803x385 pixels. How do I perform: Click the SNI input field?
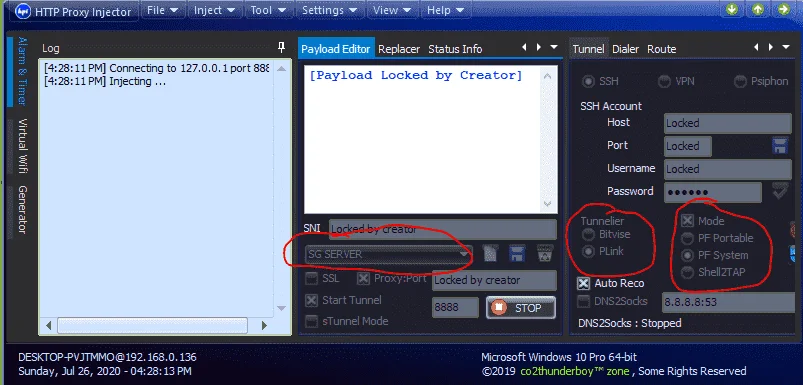442,229
